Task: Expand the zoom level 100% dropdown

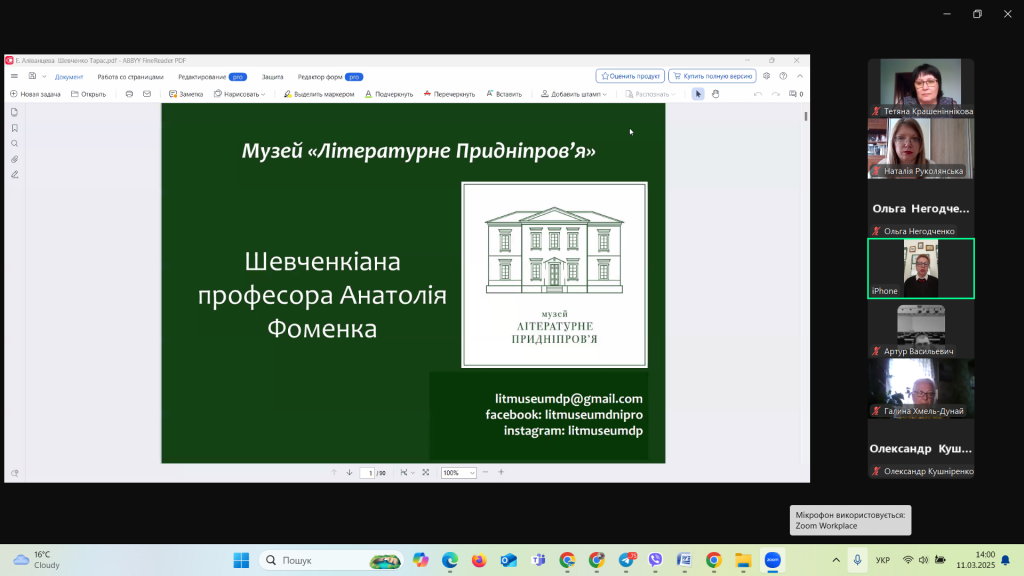Action: 471,473
